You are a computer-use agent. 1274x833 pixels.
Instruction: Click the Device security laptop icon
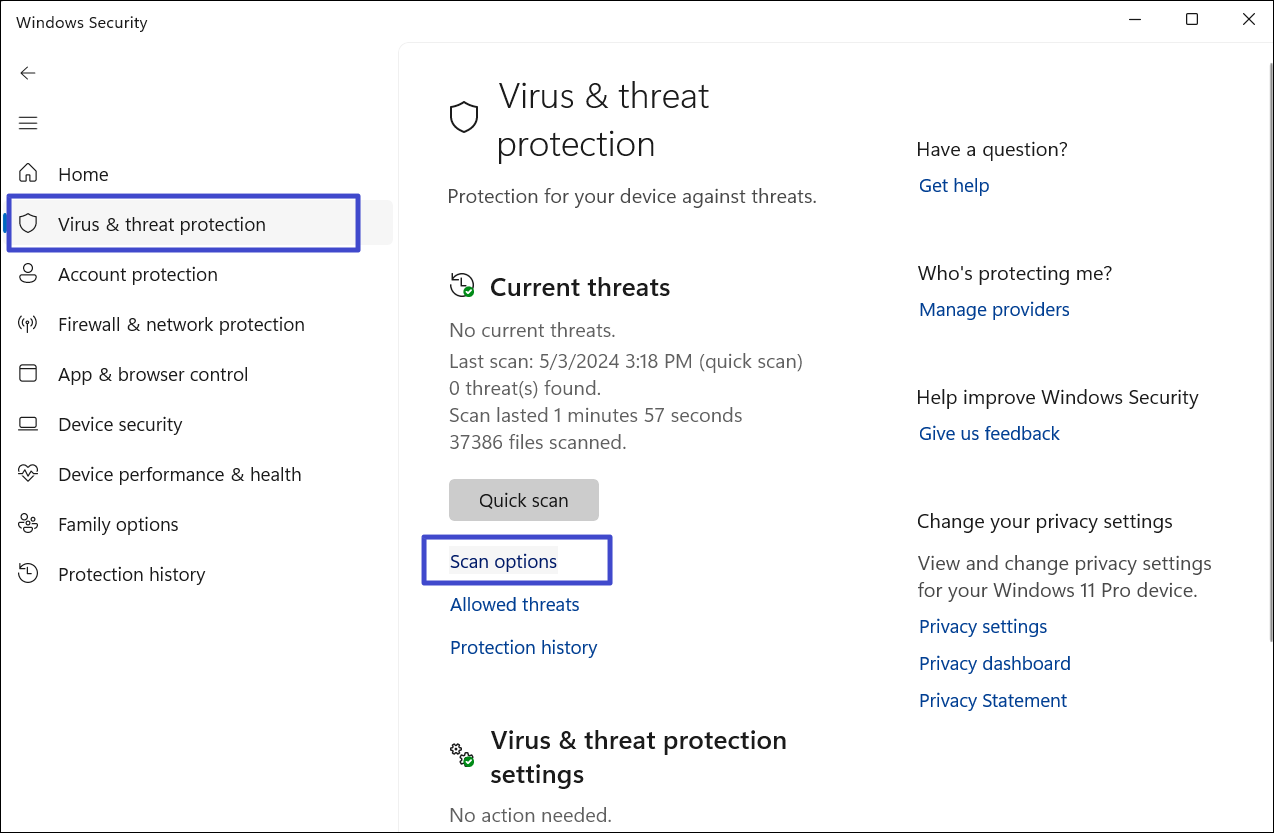tap(28, 424)
